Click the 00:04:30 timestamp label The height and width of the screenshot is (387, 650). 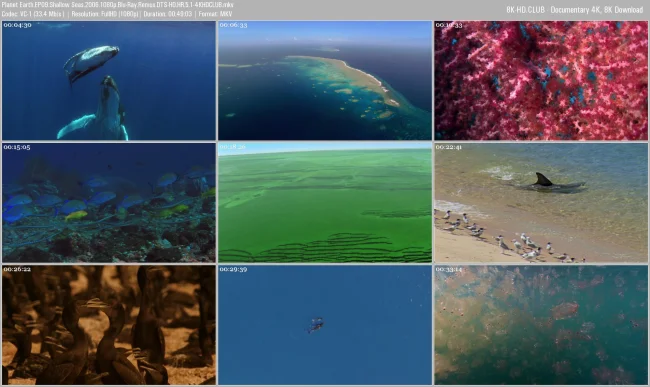pos(17,25)
